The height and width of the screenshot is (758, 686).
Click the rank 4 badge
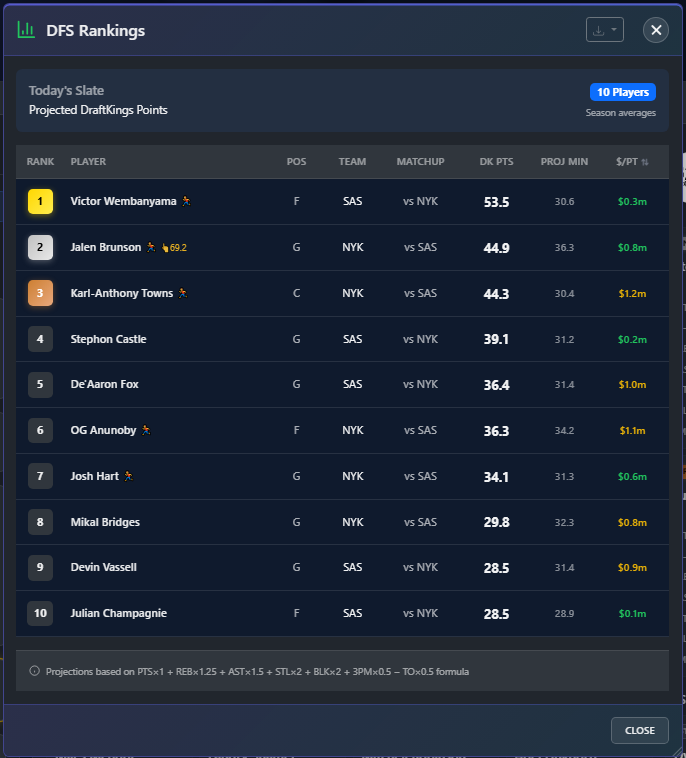point(40,339)
